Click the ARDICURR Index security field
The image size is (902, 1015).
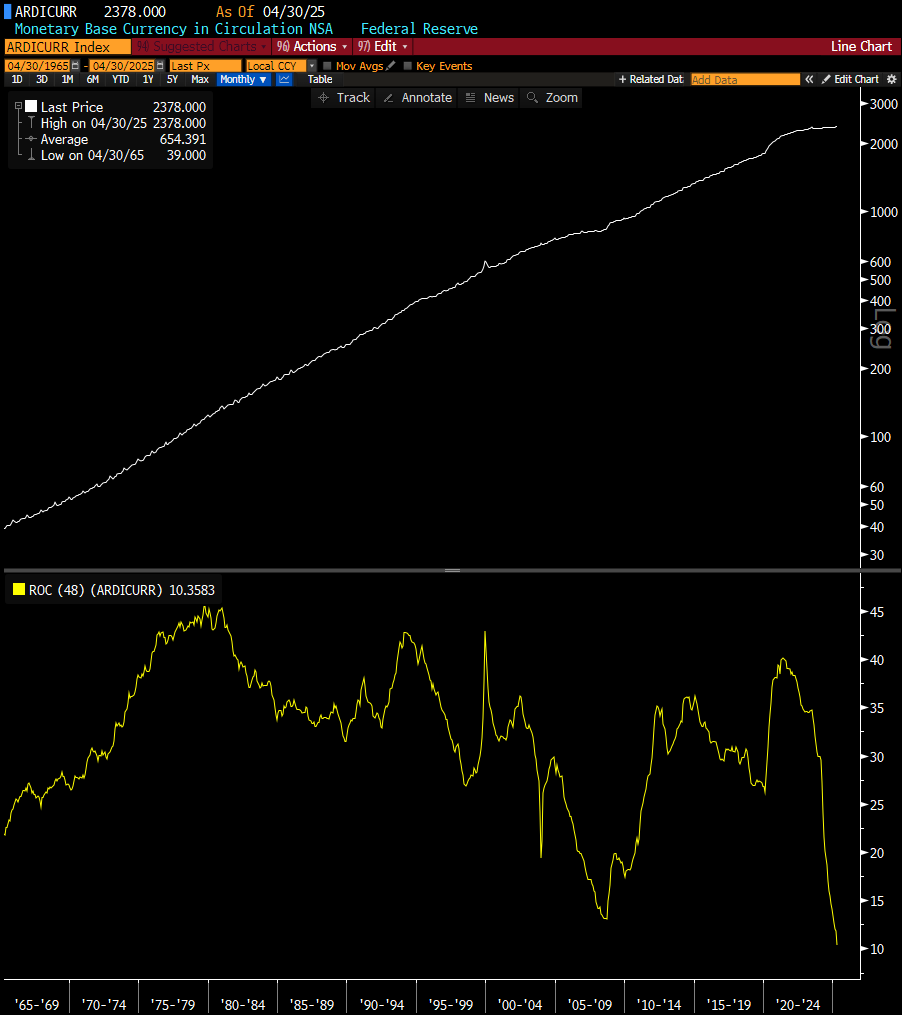point(67,47)
